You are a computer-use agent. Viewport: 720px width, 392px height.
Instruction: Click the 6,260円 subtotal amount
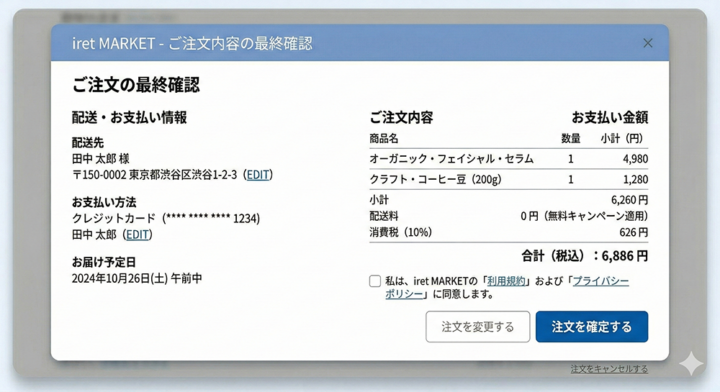(x=630, y=200)
